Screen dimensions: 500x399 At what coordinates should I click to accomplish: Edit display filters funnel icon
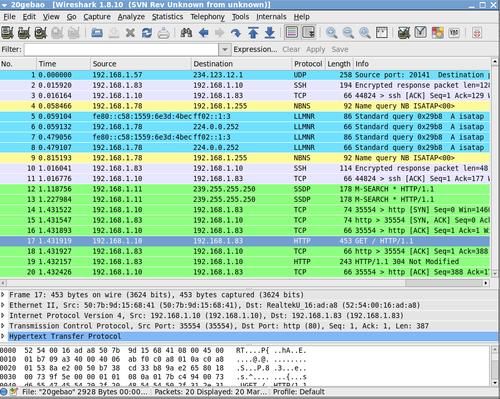click(x=421, y=33)
